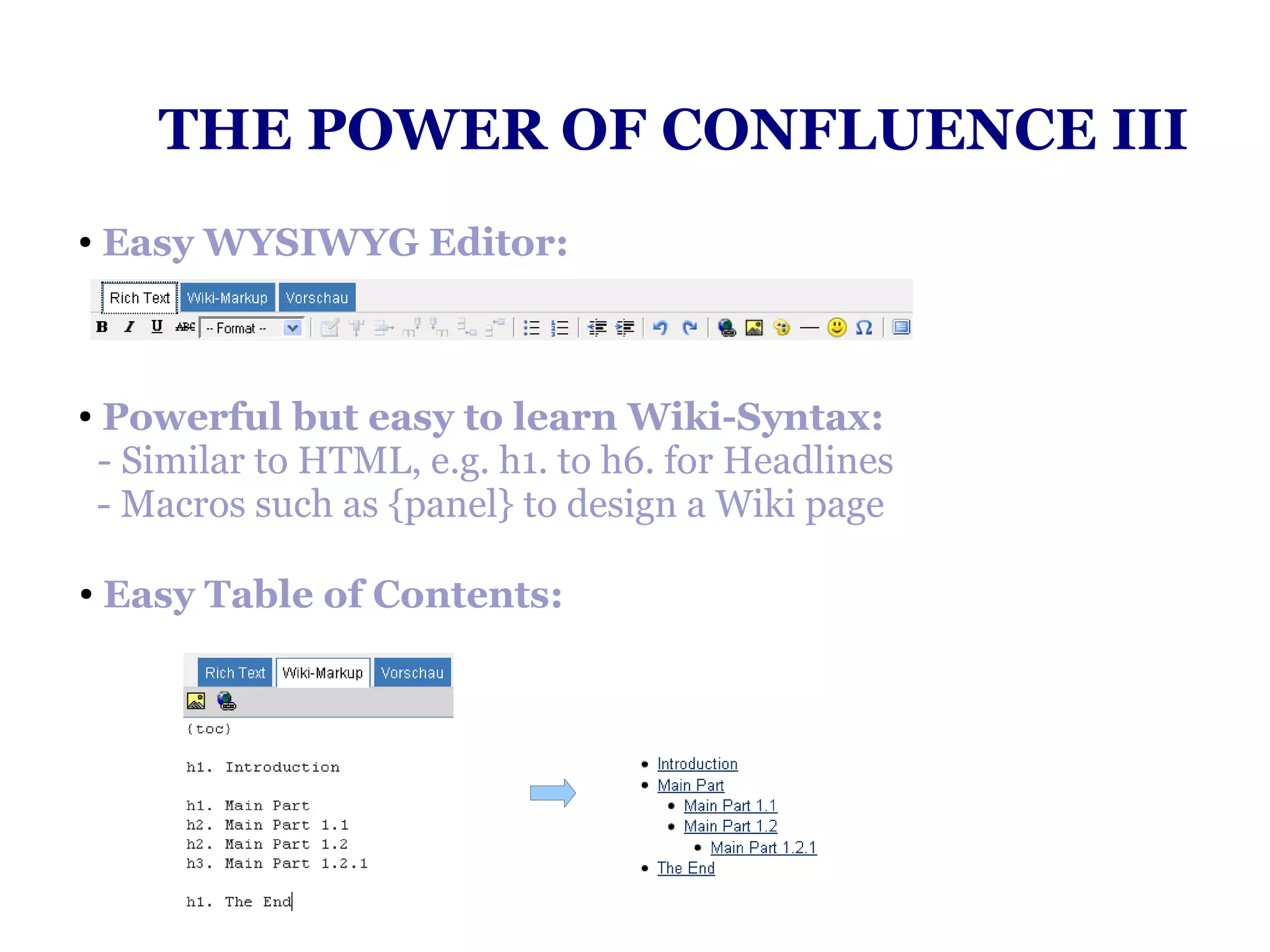This screenshot has width=1270, height=952.
Task: Open the Format style dropdown
Action: [251, 327]
